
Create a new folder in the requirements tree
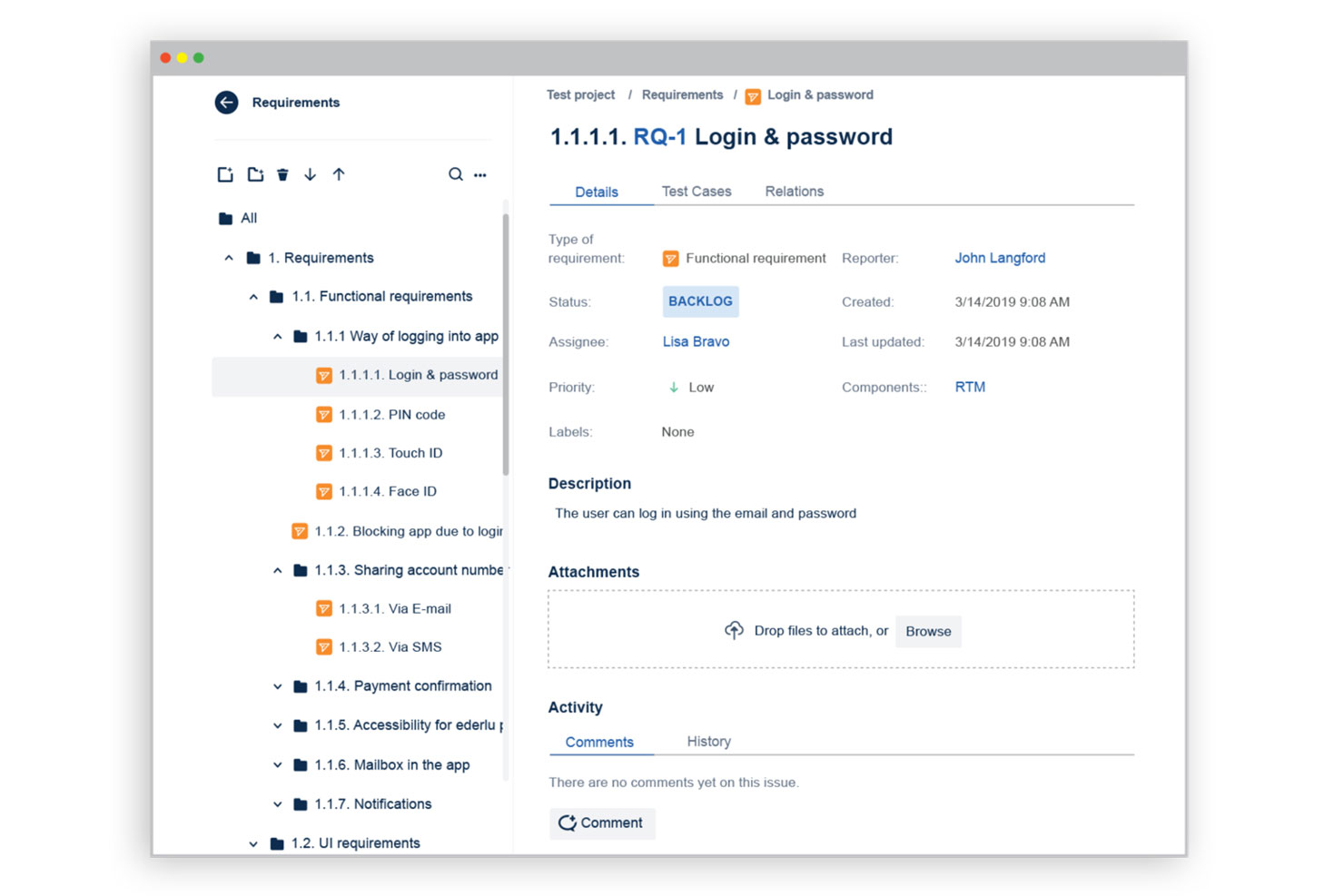click(x=255, y=173)
